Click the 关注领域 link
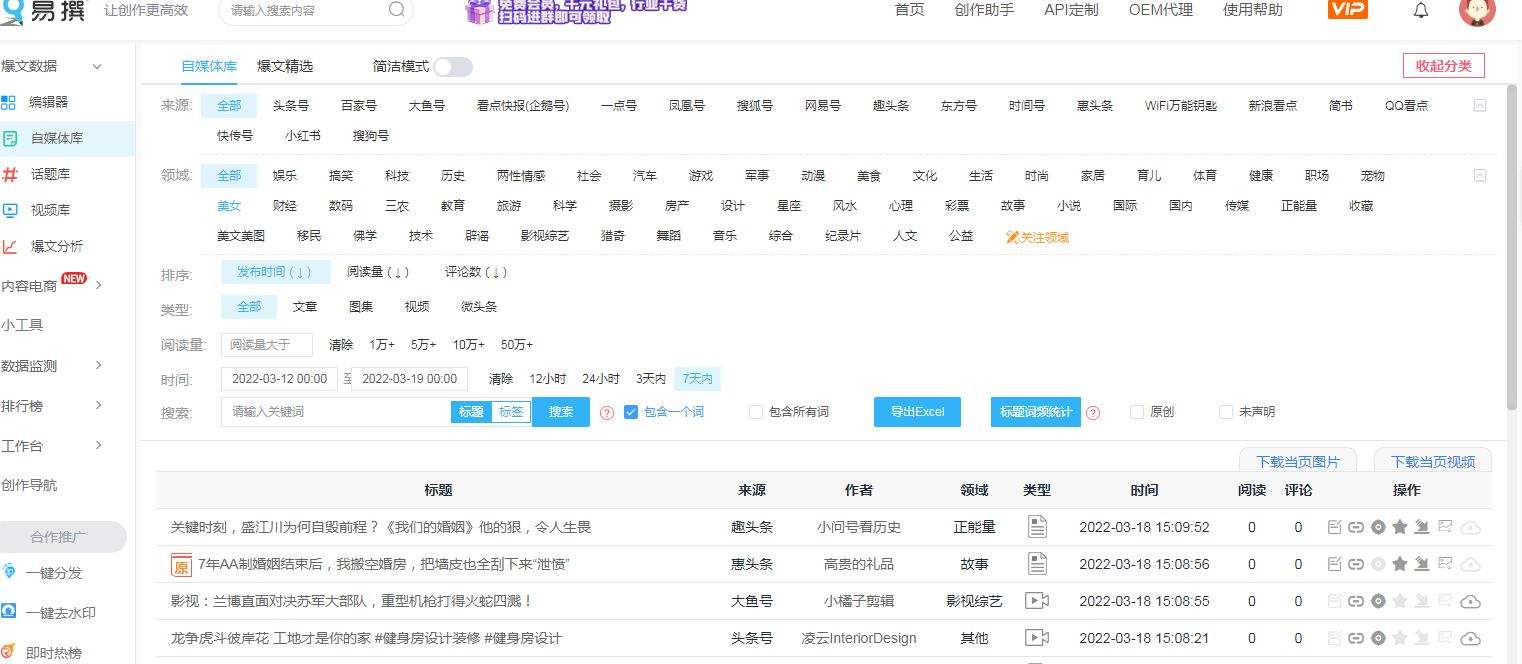 (x=1037, y=237)
